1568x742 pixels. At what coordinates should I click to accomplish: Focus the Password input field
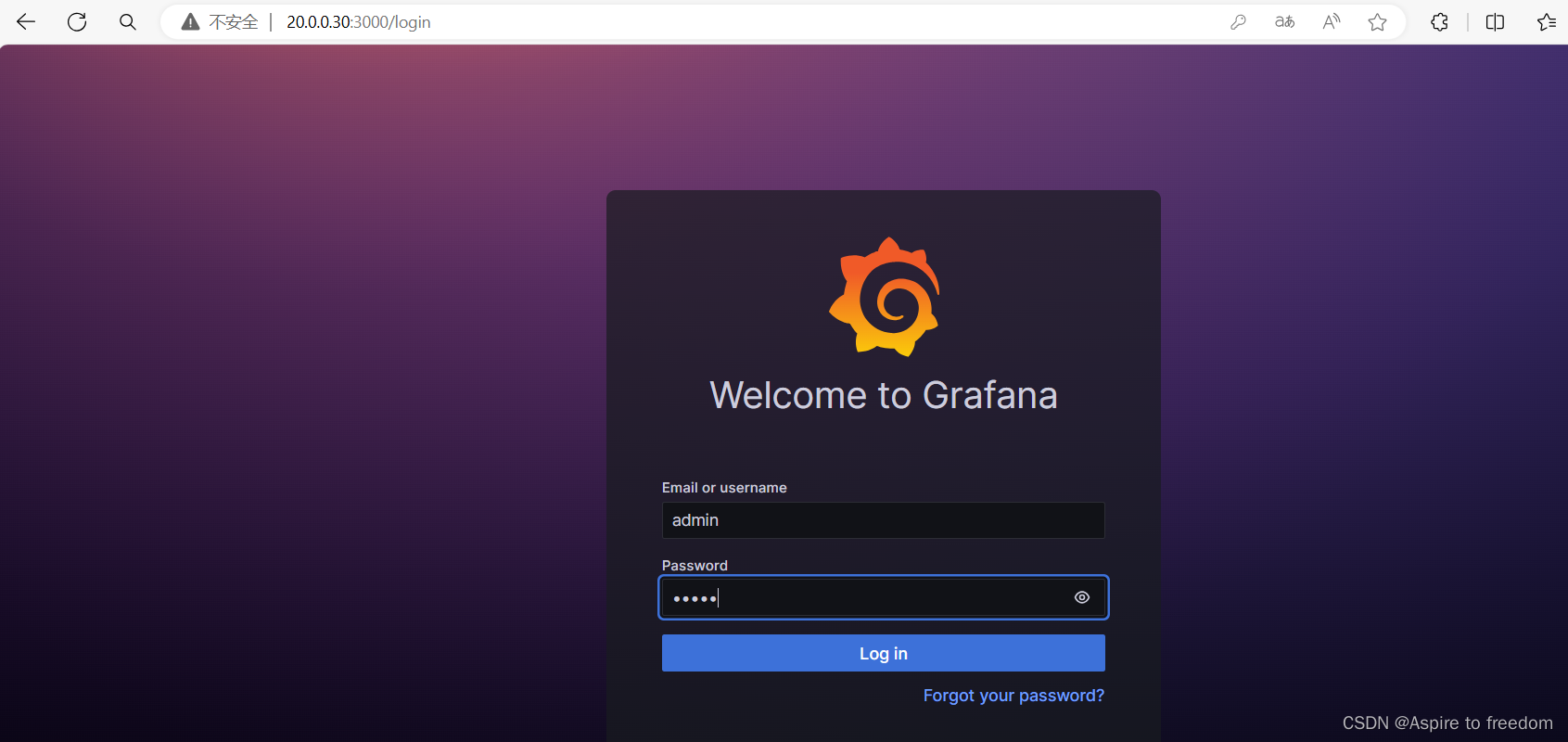884,597
